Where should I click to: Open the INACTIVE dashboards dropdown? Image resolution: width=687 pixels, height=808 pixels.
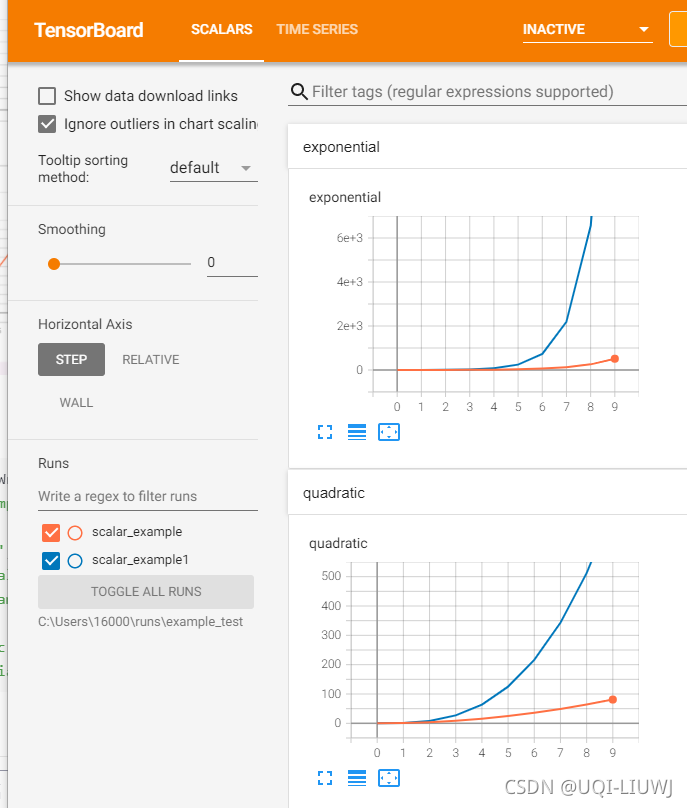588,29
